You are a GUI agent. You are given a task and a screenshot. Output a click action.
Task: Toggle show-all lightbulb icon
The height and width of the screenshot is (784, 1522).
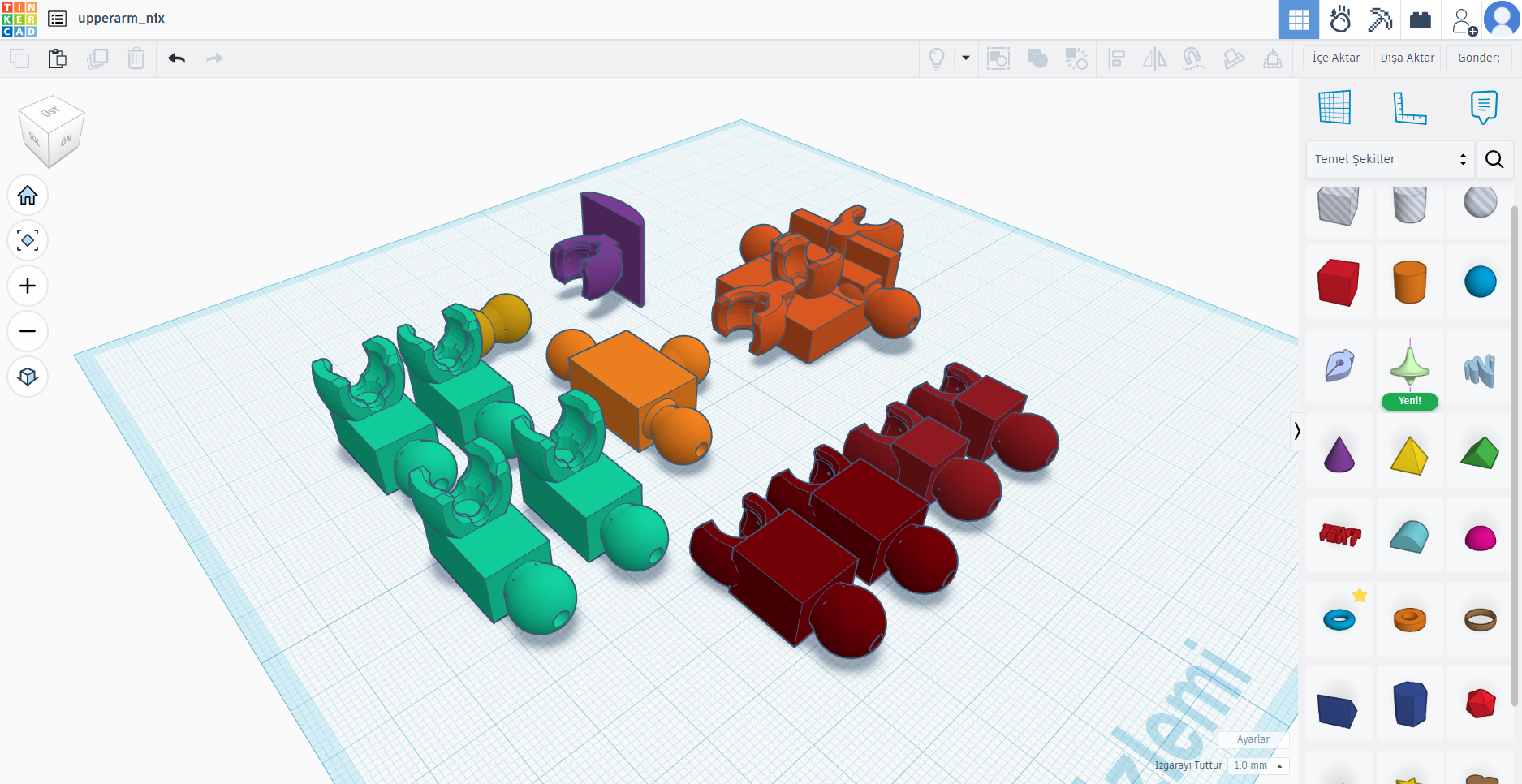[937, 58]
